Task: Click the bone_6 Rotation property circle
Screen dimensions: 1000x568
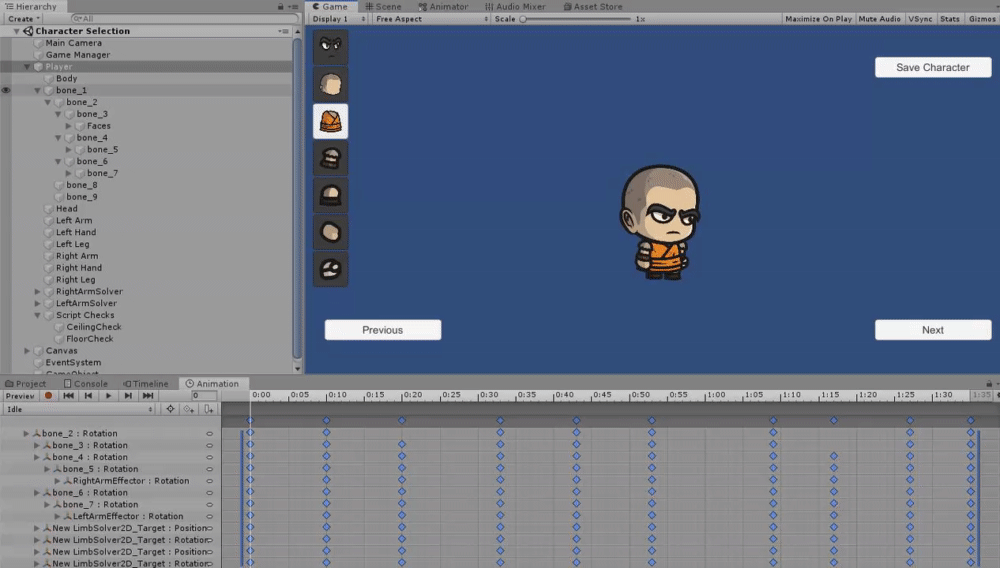Action: tap(209, 493)
